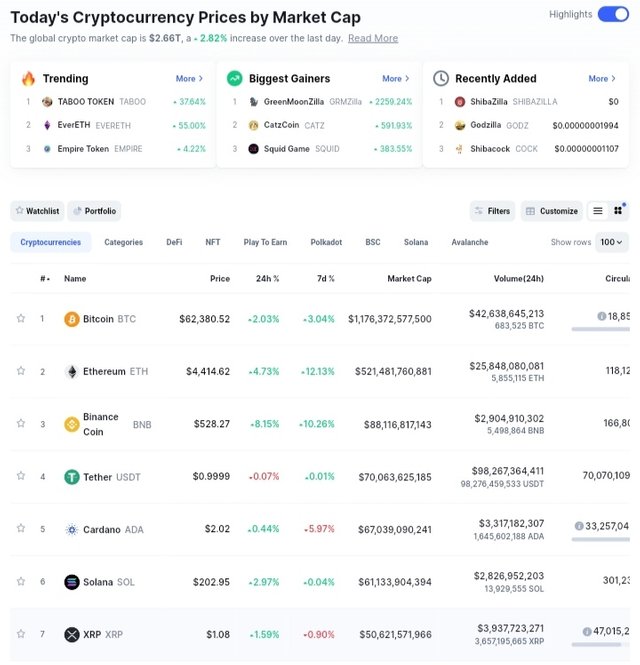Click the Solana logo icon
Image resolution: width=640 pixels, height=665 pixels.
72,582
